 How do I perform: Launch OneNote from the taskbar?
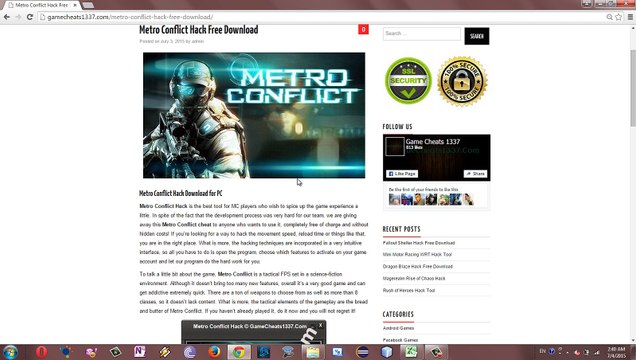140,352
